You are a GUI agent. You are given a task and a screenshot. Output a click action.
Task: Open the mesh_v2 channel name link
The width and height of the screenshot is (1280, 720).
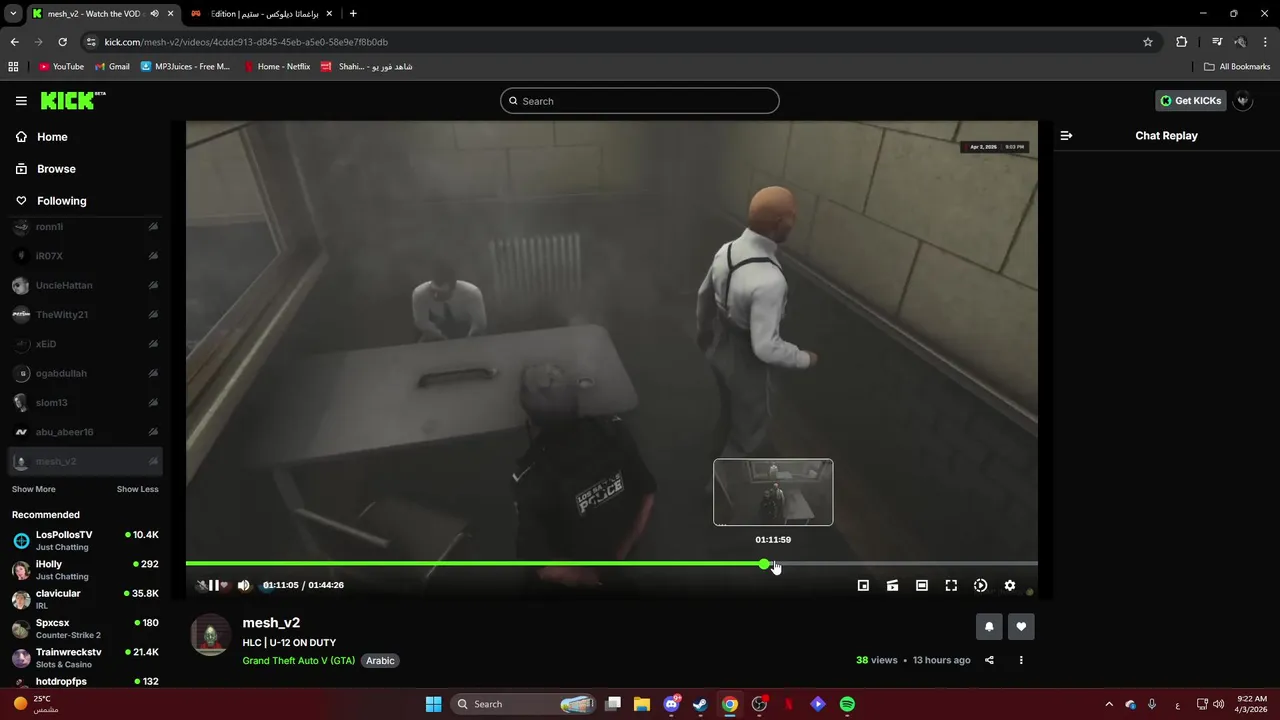271,623
